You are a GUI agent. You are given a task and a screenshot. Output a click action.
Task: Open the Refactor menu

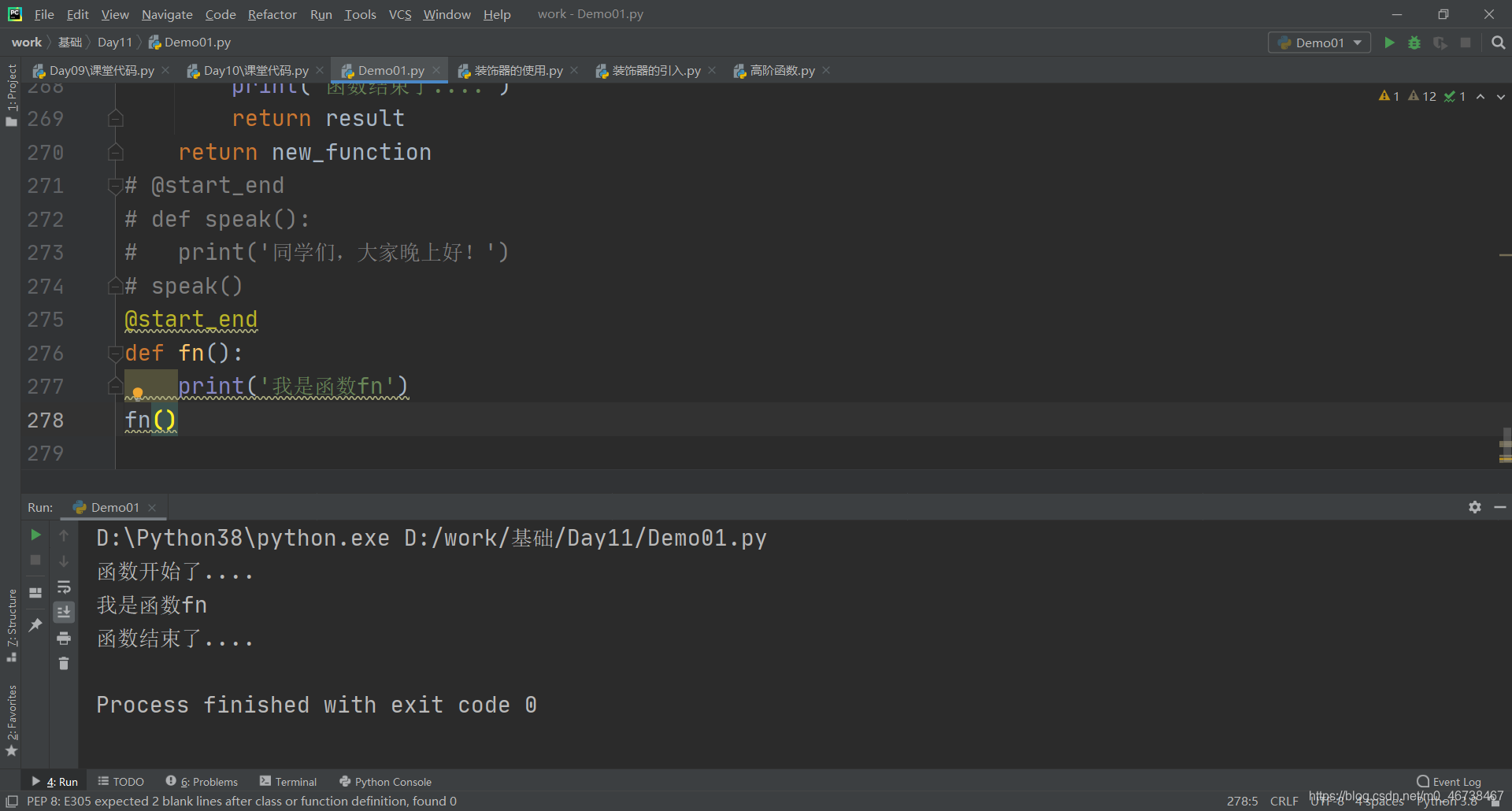point(272,14)
